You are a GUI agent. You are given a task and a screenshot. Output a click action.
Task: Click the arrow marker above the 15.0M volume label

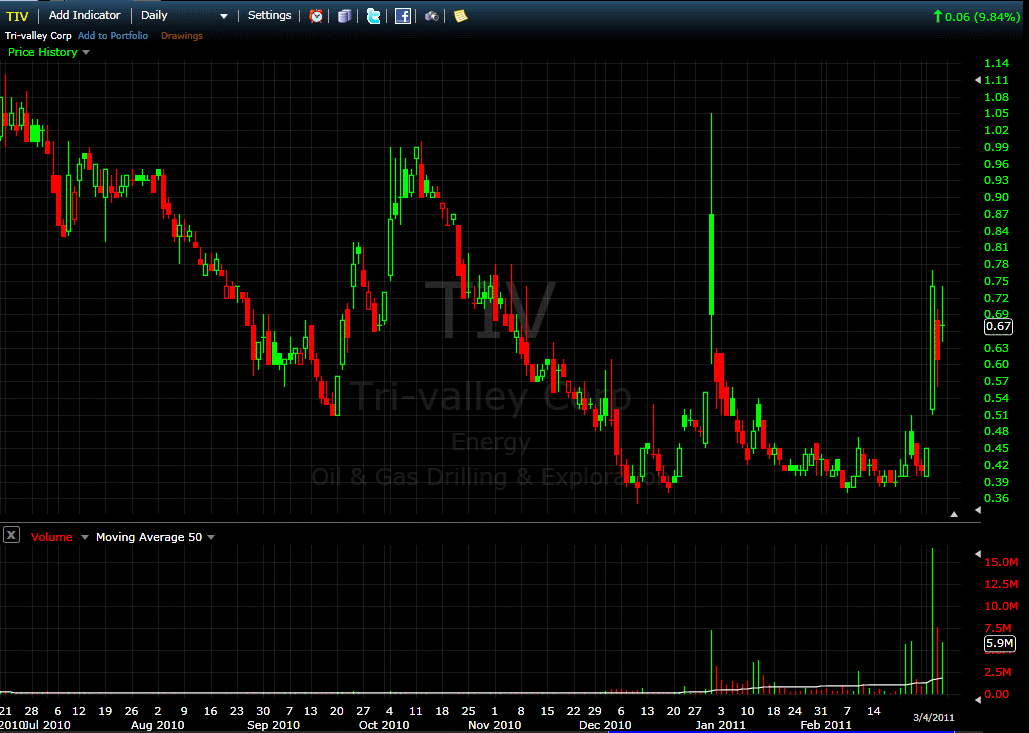click(x=977, y=555)
